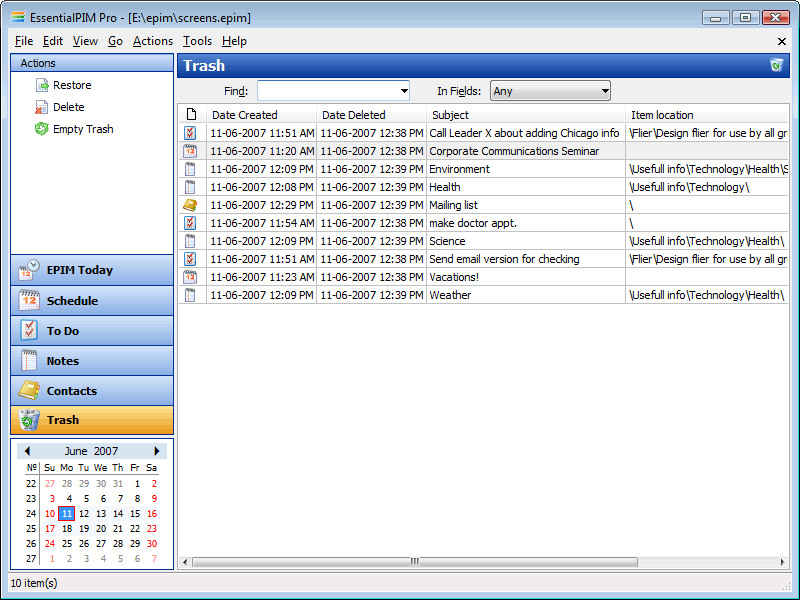The width and height of the screenshot is (800, 600).
Task: Click the Schedule calendar icon in sidebar
Action: [x=29, y=301]
